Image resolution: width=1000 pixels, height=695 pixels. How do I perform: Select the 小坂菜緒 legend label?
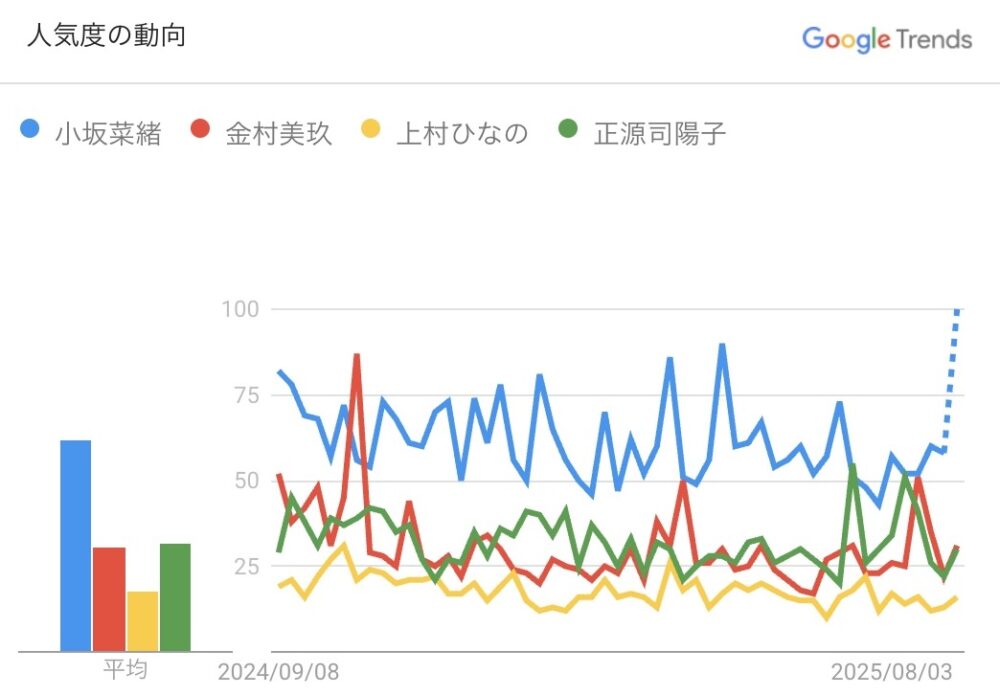[108, 133]
